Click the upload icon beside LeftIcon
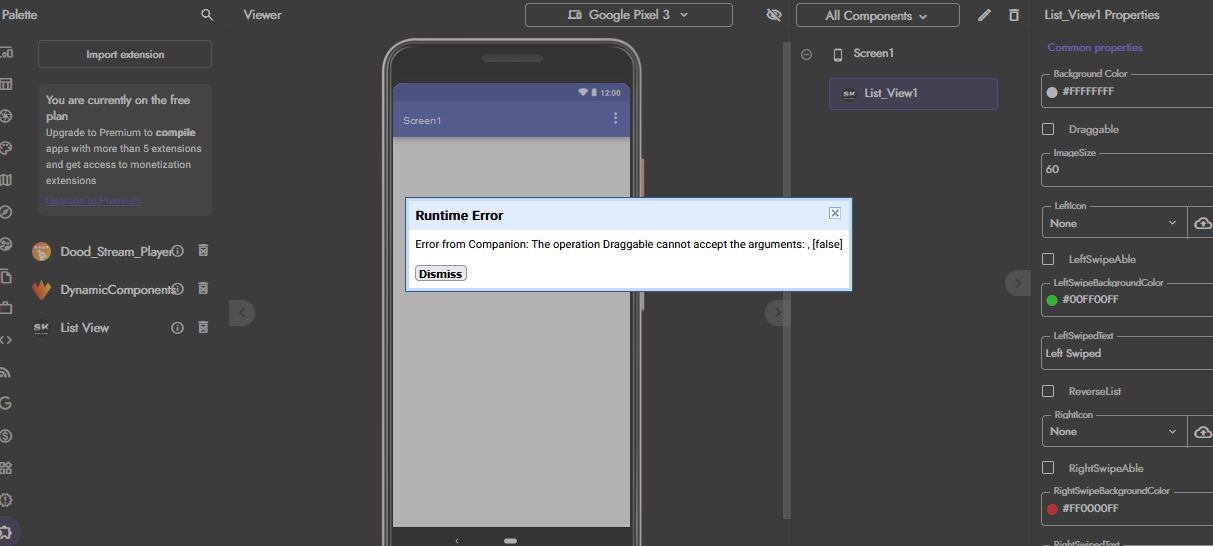The image size is (1213, 546). click(x=1202, y=223)
